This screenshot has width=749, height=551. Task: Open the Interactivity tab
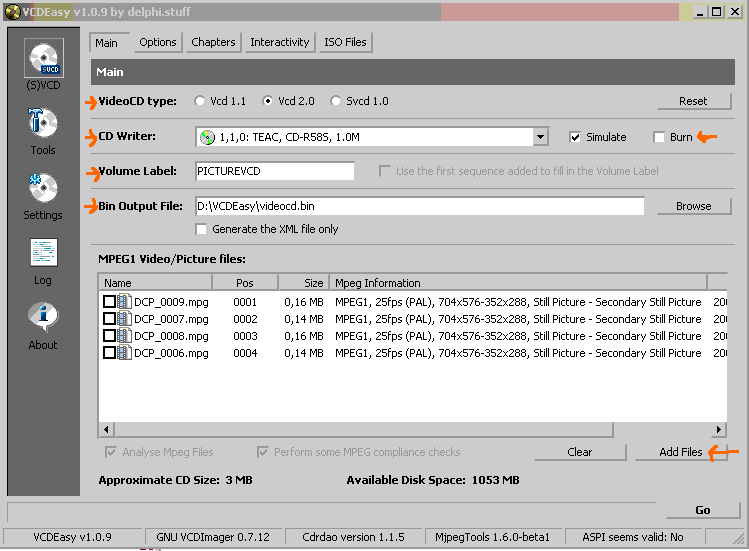(x=280, y=42)
